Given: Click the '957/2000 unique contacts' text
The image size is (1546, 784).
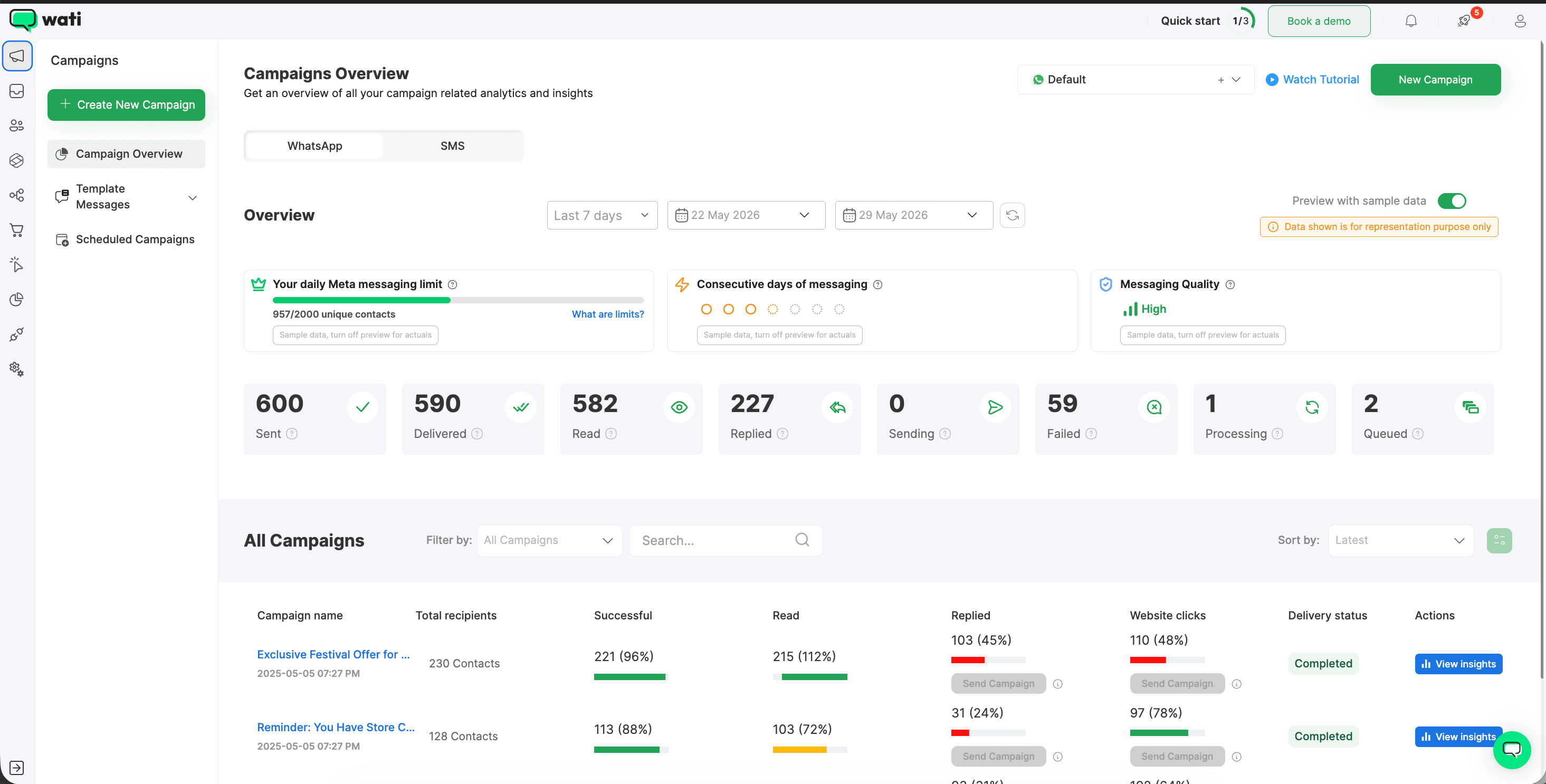Looking at the screenshot, I should [x=333, y=314].
